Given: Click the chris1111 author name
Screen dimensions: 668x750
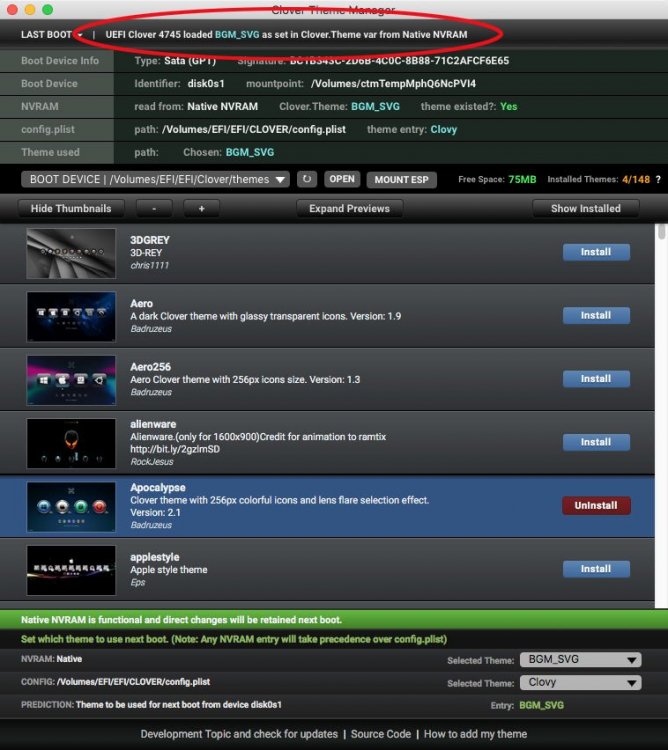Looking at the screenshot, I should click(150, 265).
